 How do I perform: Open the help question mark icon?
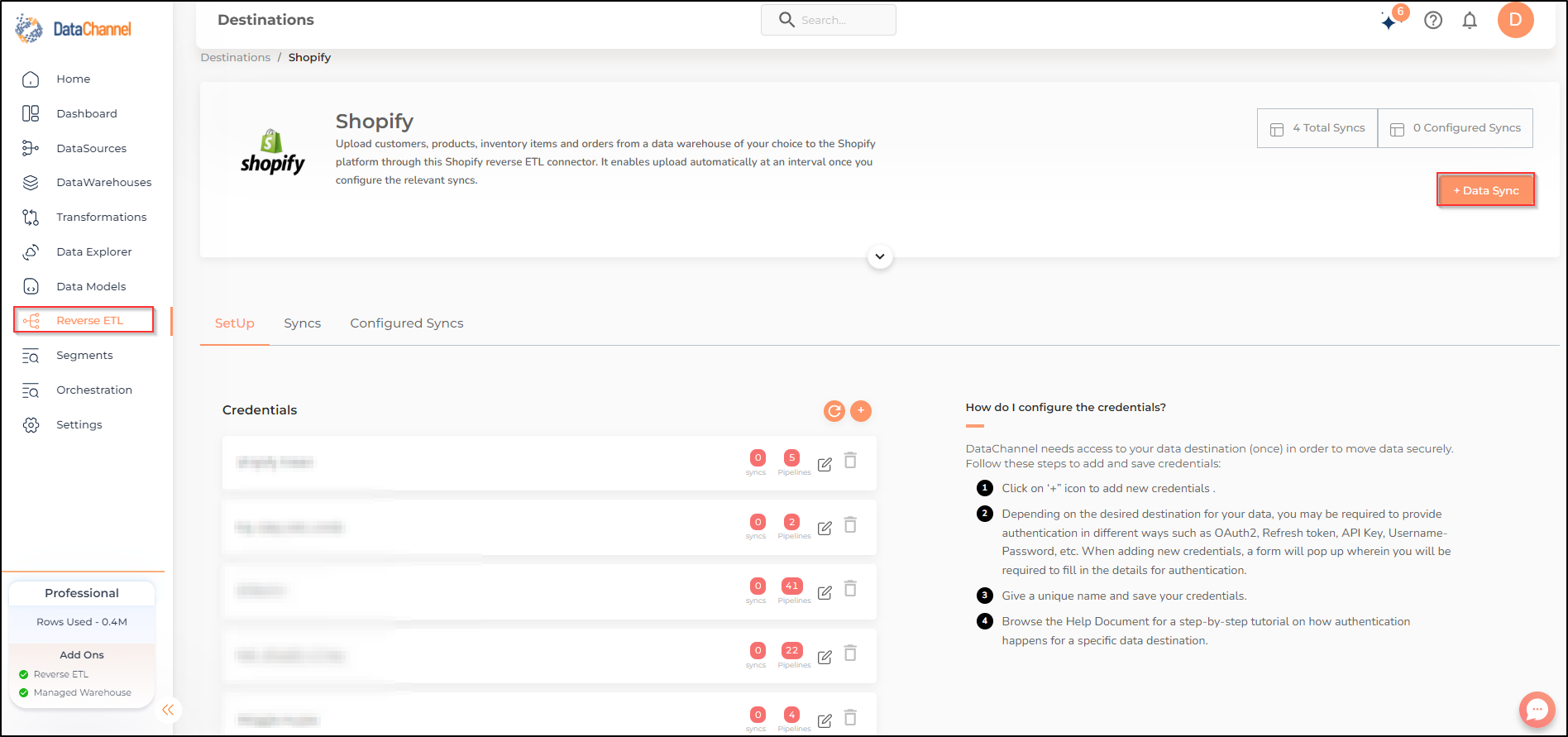pos(1433,21)
